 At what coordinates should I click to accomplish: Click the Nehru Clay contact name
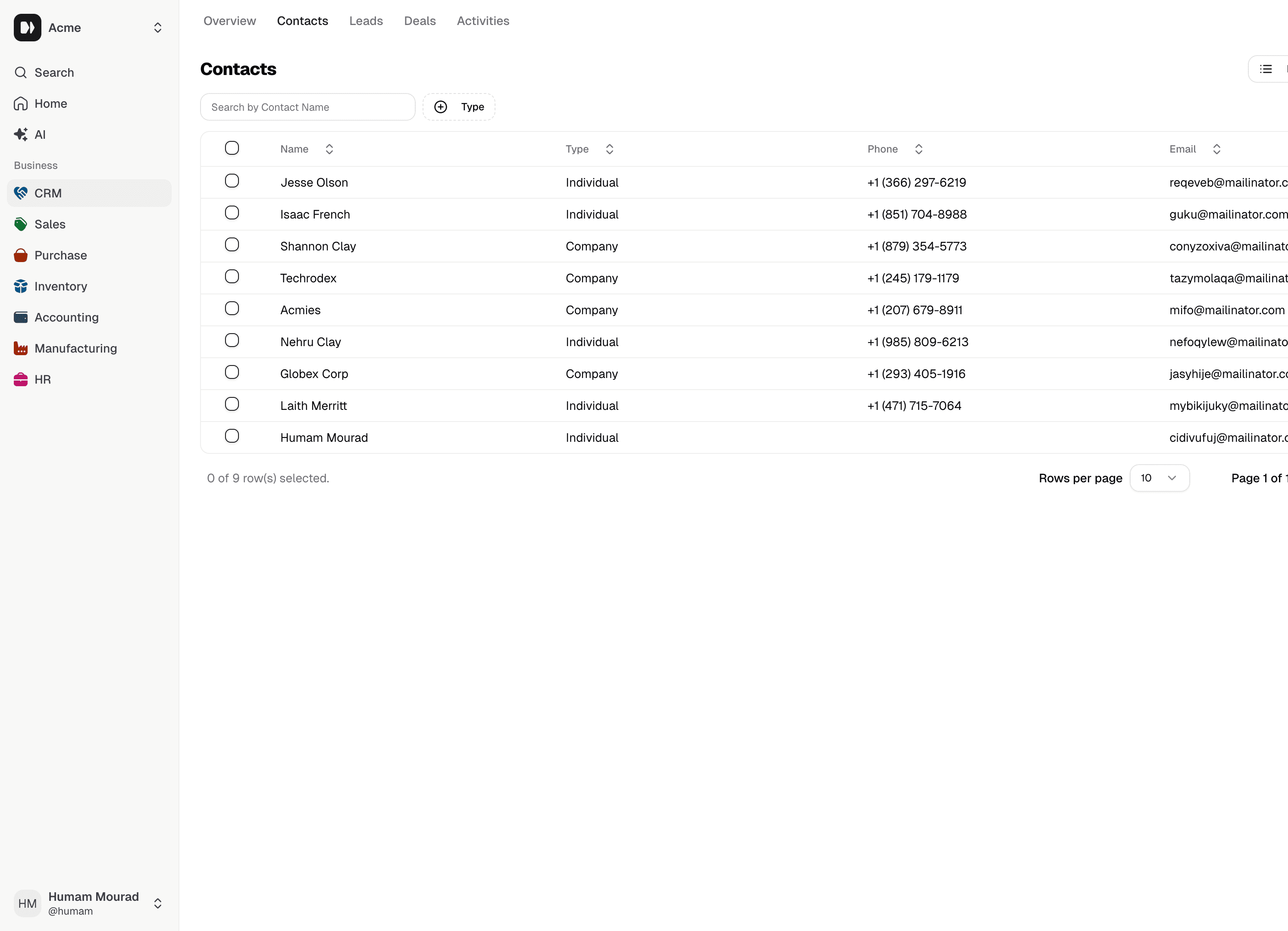310,342
